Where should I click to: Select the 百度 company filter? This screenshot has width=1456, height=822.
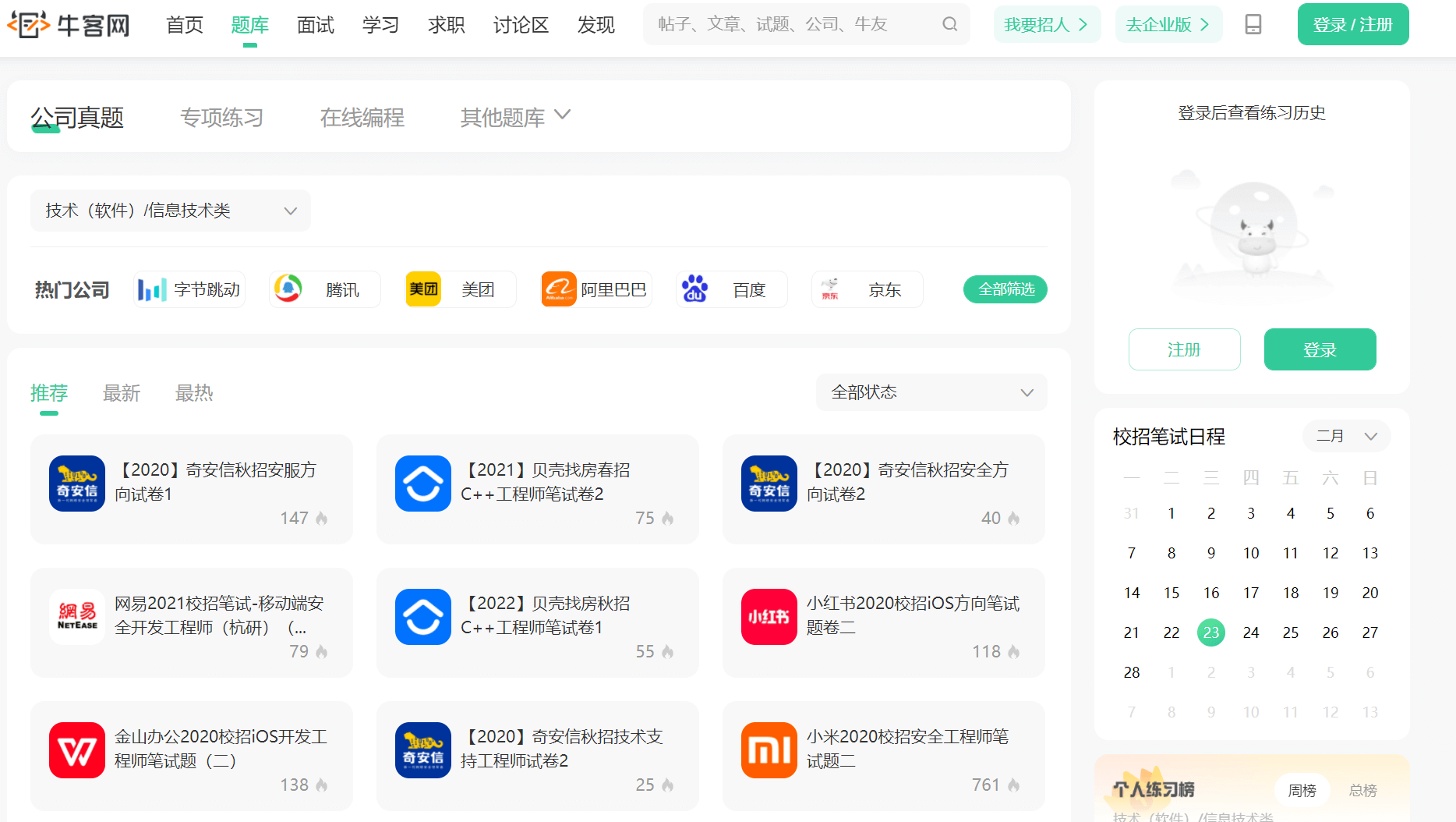click(732, 289)
